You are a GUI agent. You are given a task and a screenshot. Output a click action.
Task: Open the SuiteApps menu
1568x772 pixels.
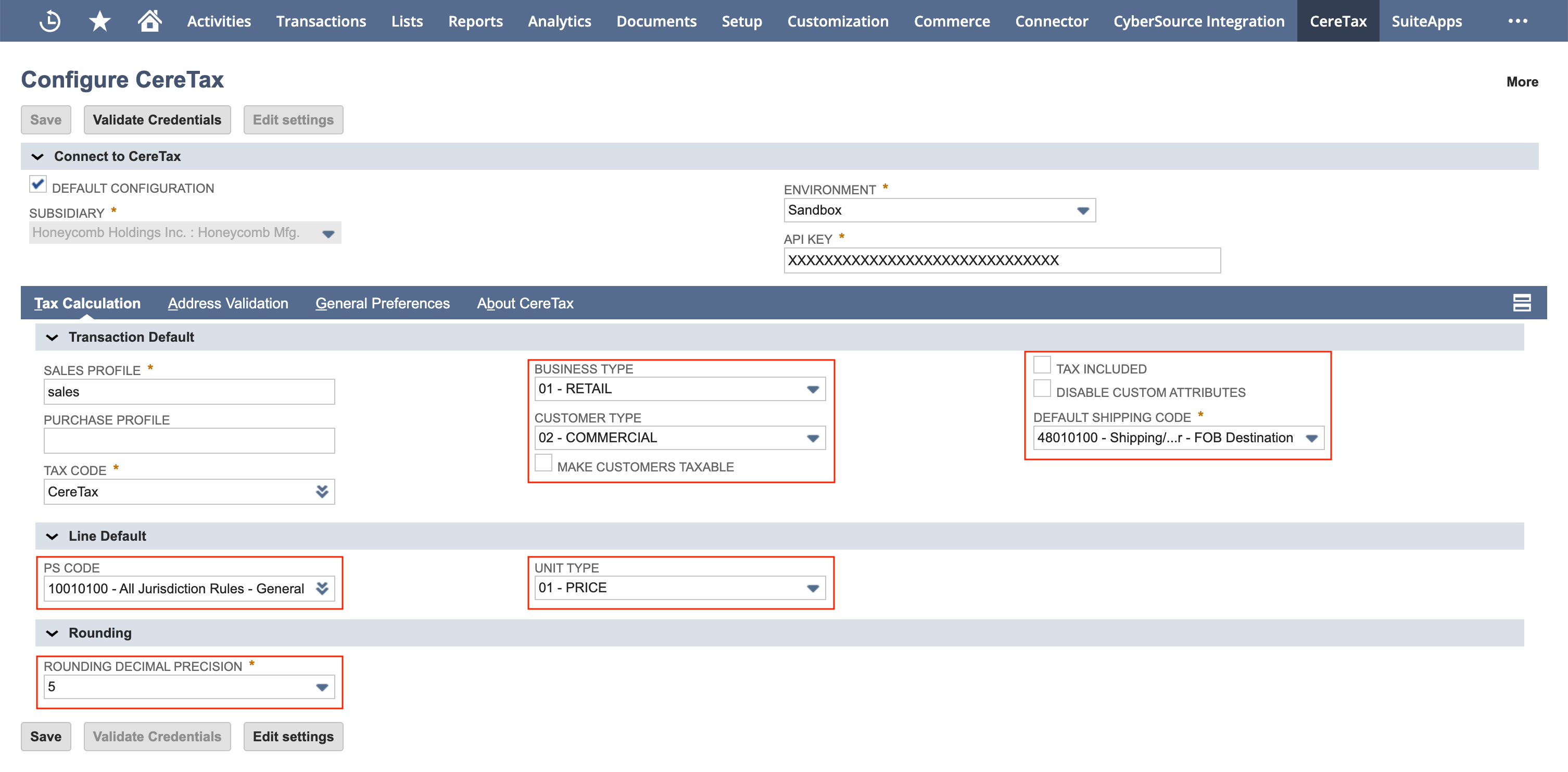(x=1426, y=21)
